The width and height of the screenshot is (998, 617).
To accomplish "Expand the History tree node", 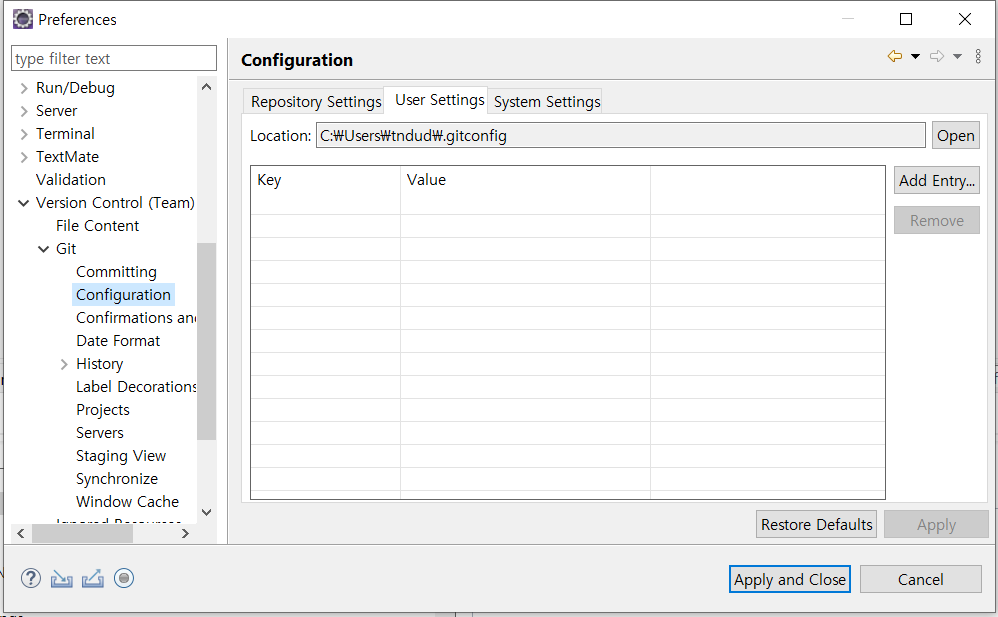I will tap(64, 364).
